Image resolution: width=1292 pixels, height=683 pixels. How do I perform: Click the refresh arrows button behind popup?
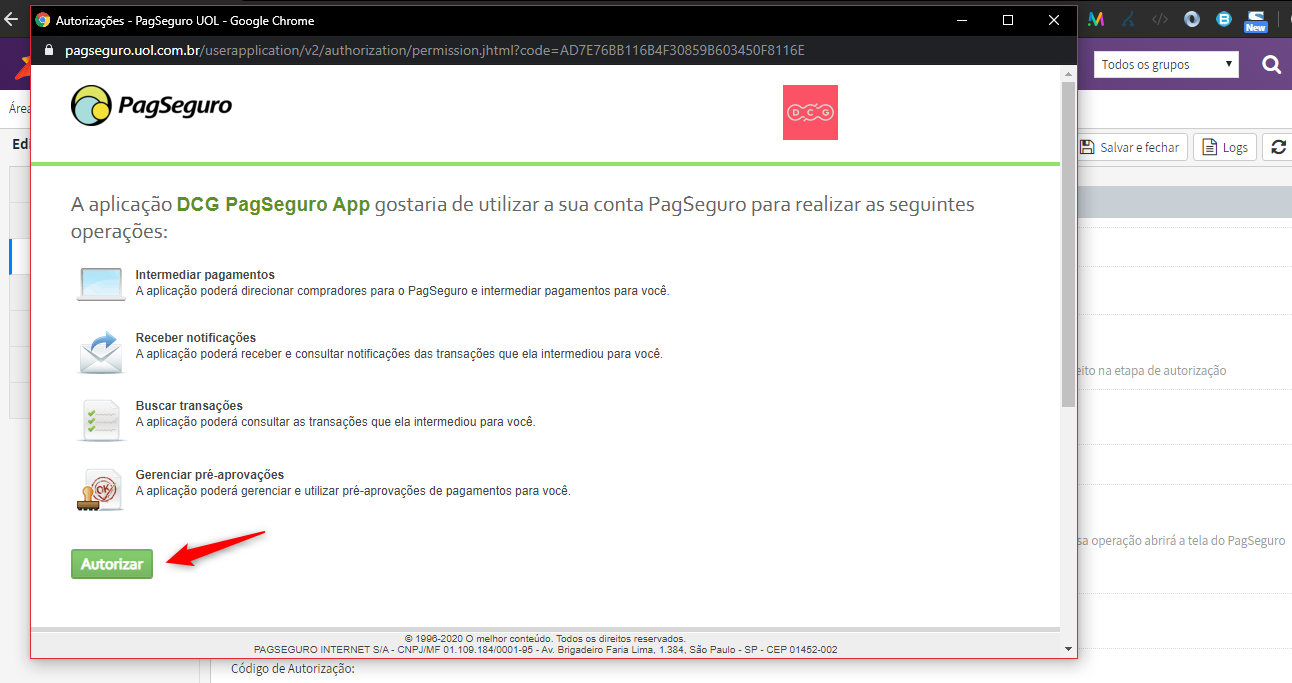1278,147
